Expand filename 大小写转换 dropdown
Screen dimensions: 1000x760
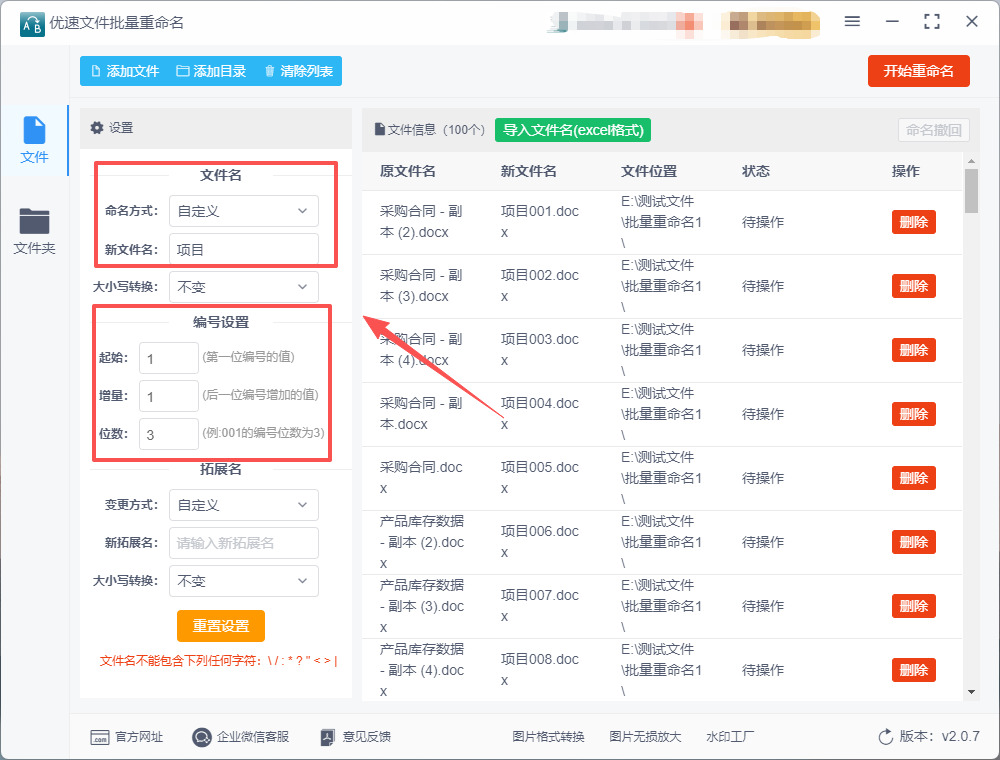243,287
